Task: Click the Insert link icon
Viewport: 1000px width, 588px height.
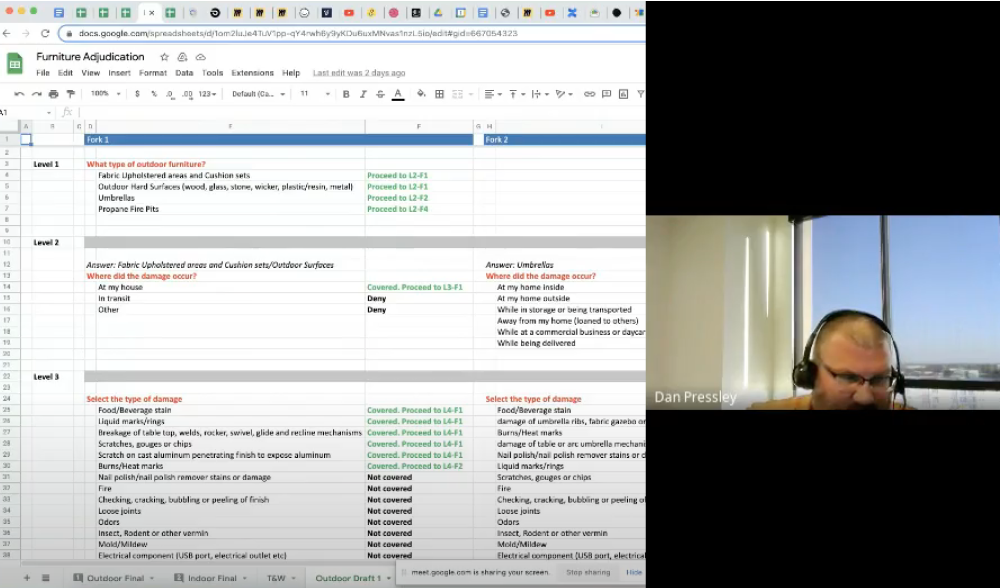Action: point(589,94)
